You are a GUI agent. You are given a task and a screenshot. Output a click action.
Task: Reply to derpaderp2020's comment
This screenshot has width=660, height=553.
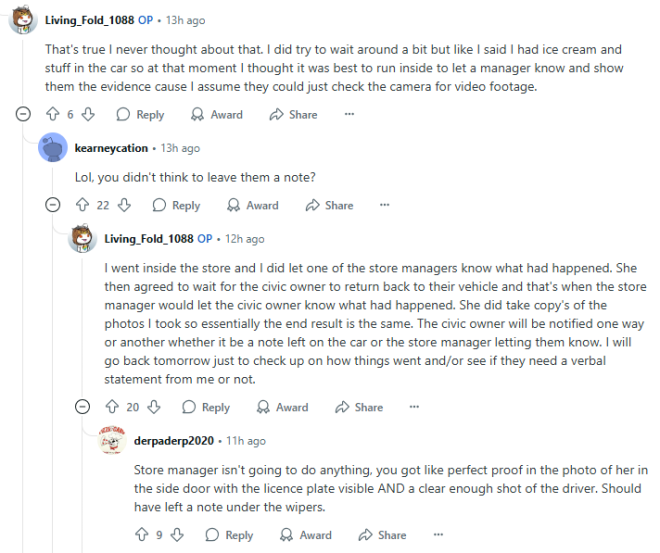tap(228, 535)
